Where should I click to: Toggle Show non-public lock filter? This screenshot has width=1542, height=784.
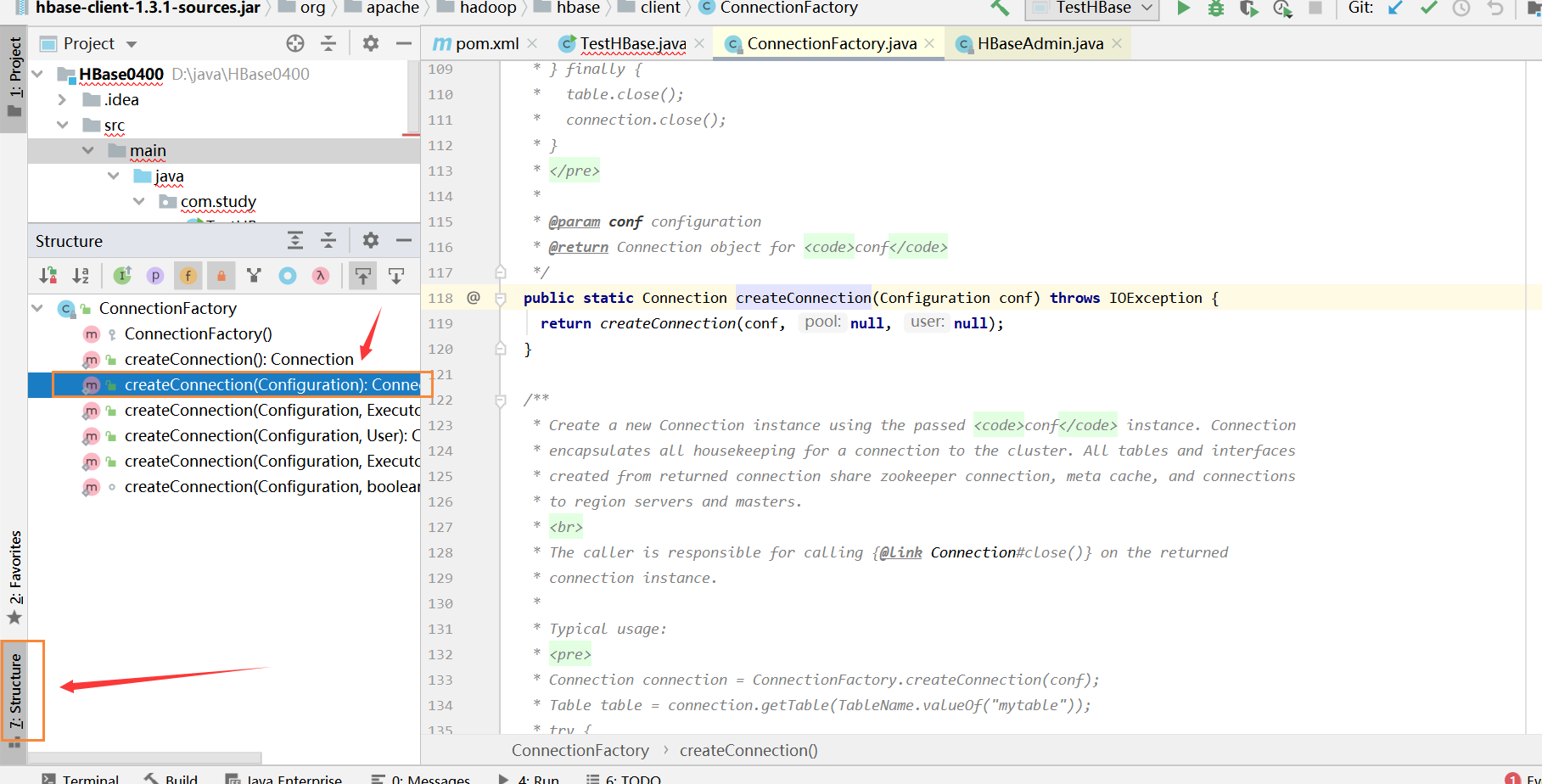[x=221, y=276]
